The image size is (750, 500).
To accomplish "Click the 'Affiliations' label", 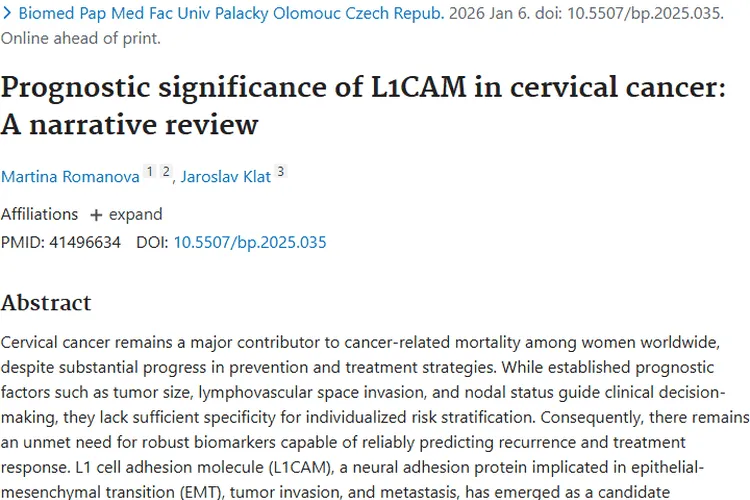I will coord(39,214).
